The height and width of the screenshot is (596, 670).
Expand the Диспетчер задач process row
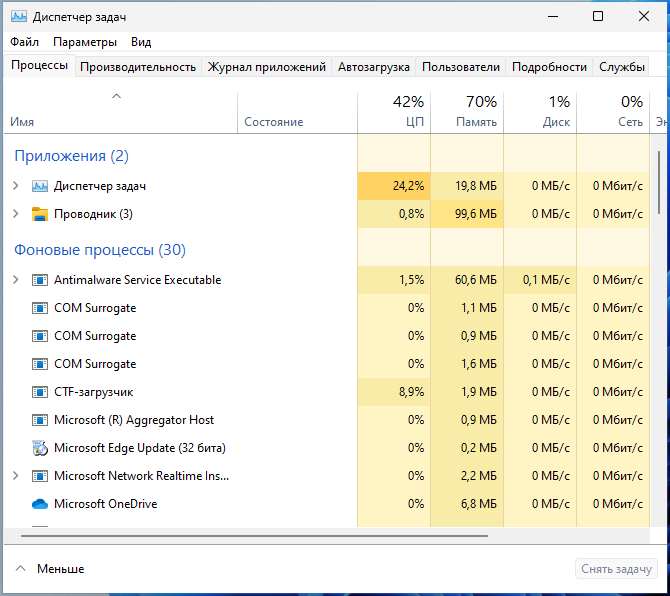(x=16, y=186)
